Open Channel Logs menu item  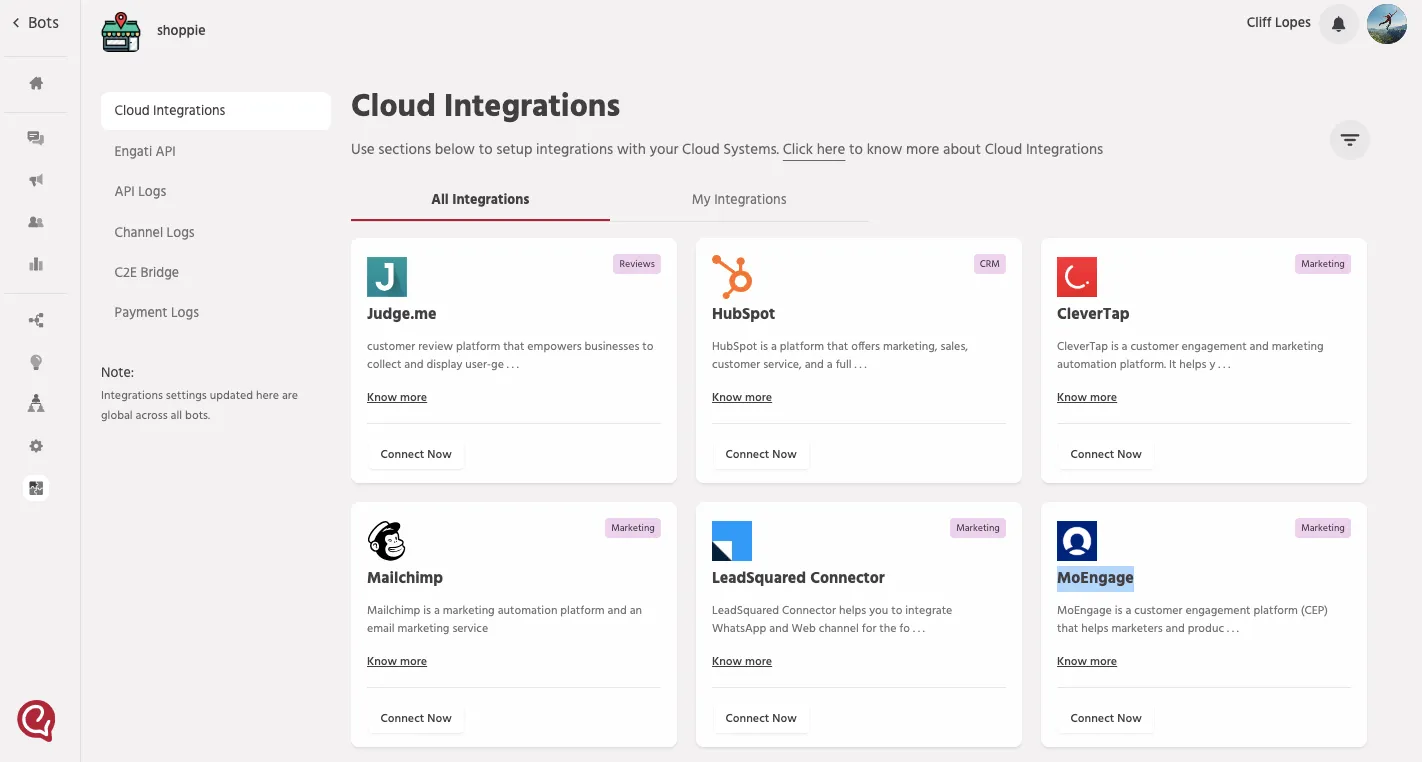[x=154, y=232]
